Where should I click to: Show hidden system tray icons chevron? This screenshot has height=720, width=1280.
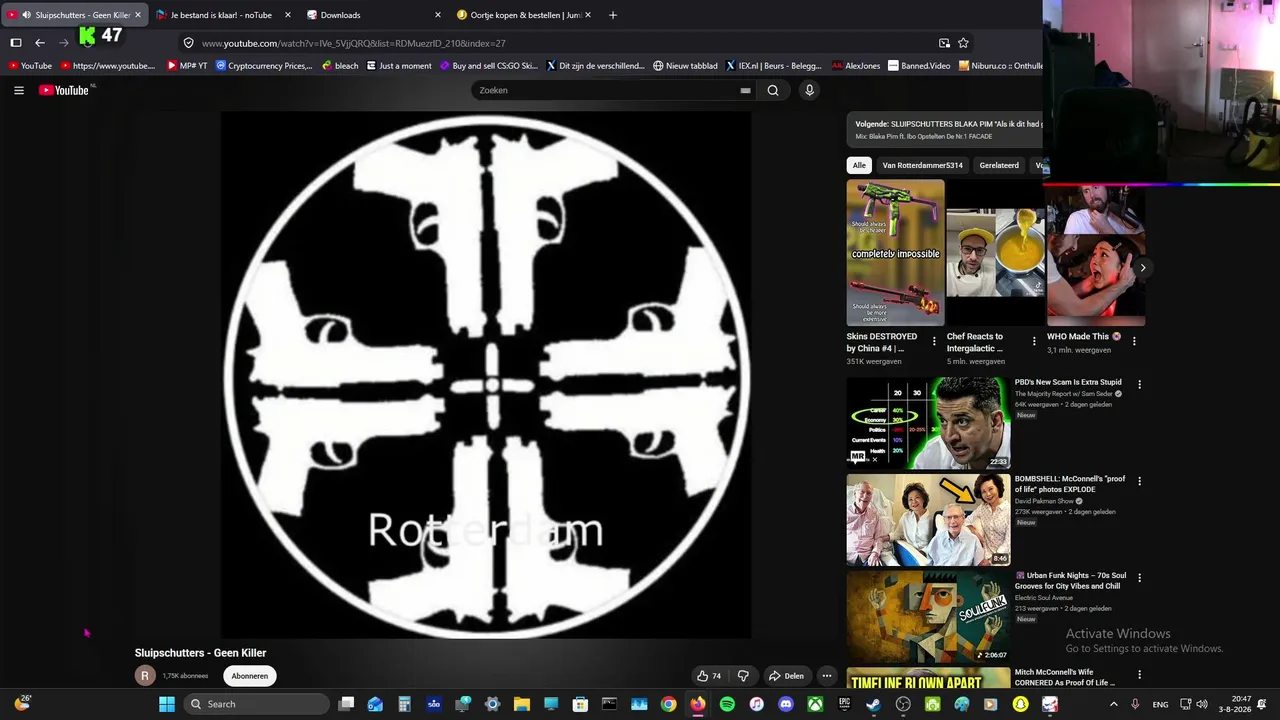pos(1113,704)
